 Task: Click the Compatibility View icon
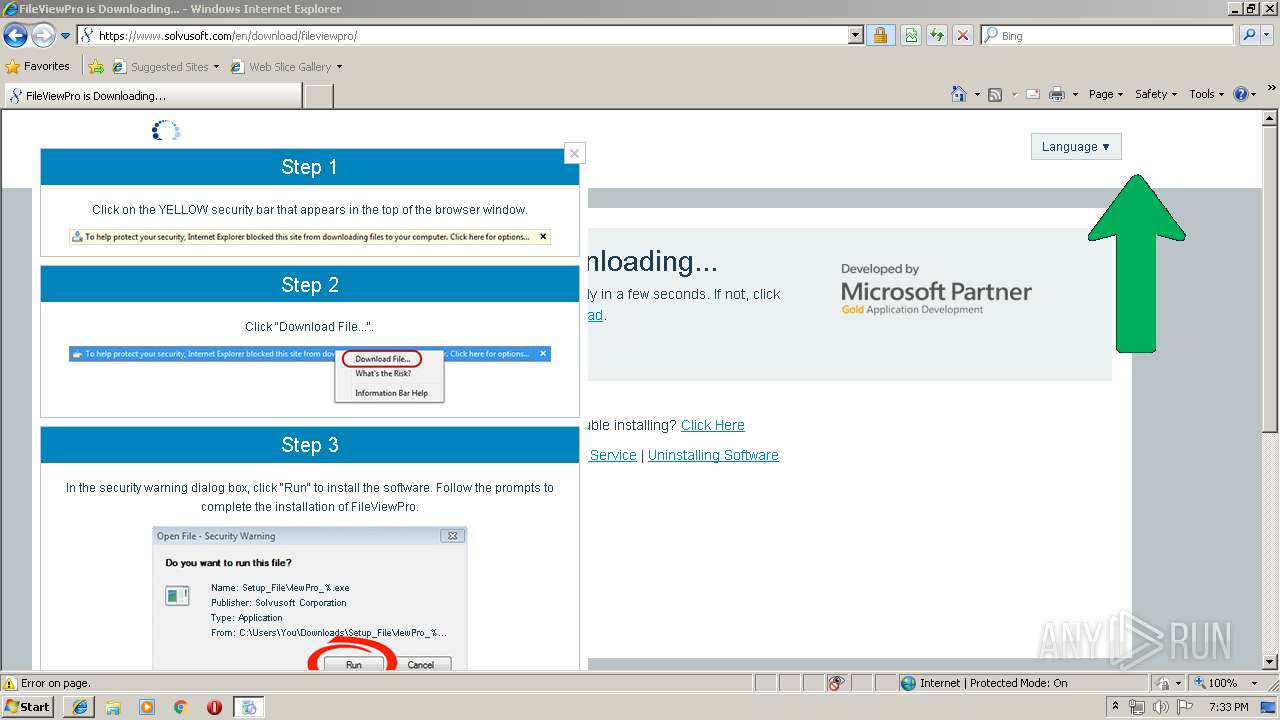point(911,35)
